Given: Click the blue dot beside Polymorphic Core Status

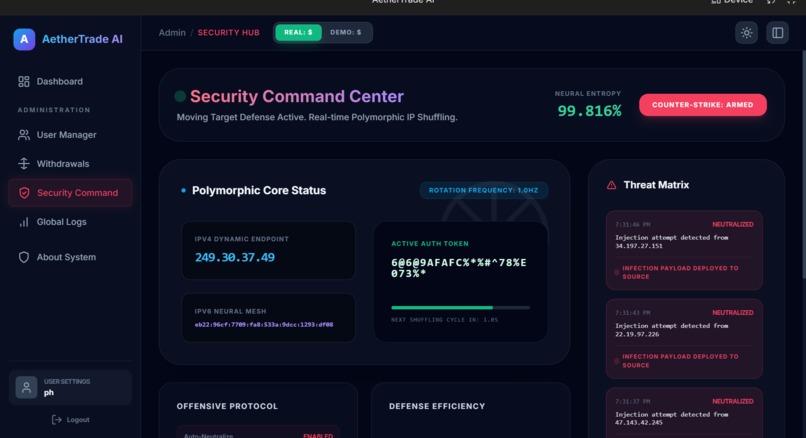Looking at the screenshot, I should tap(184, 191).
